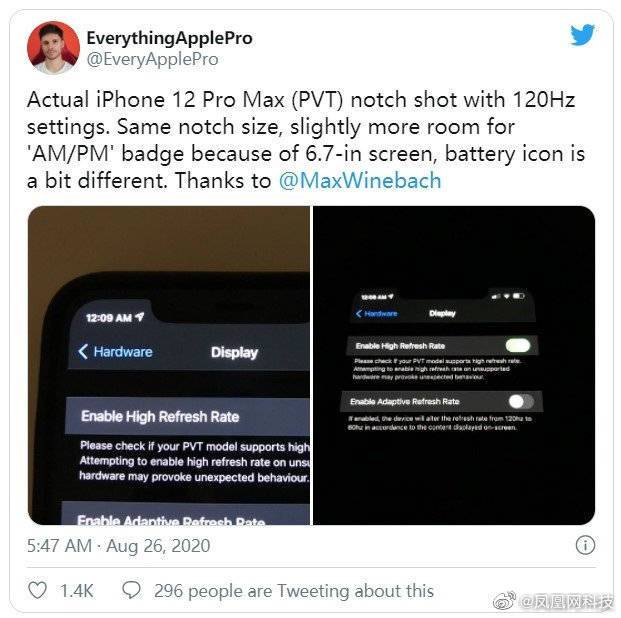Open the @EveryApplePro handle

click(x=152, y=59)
